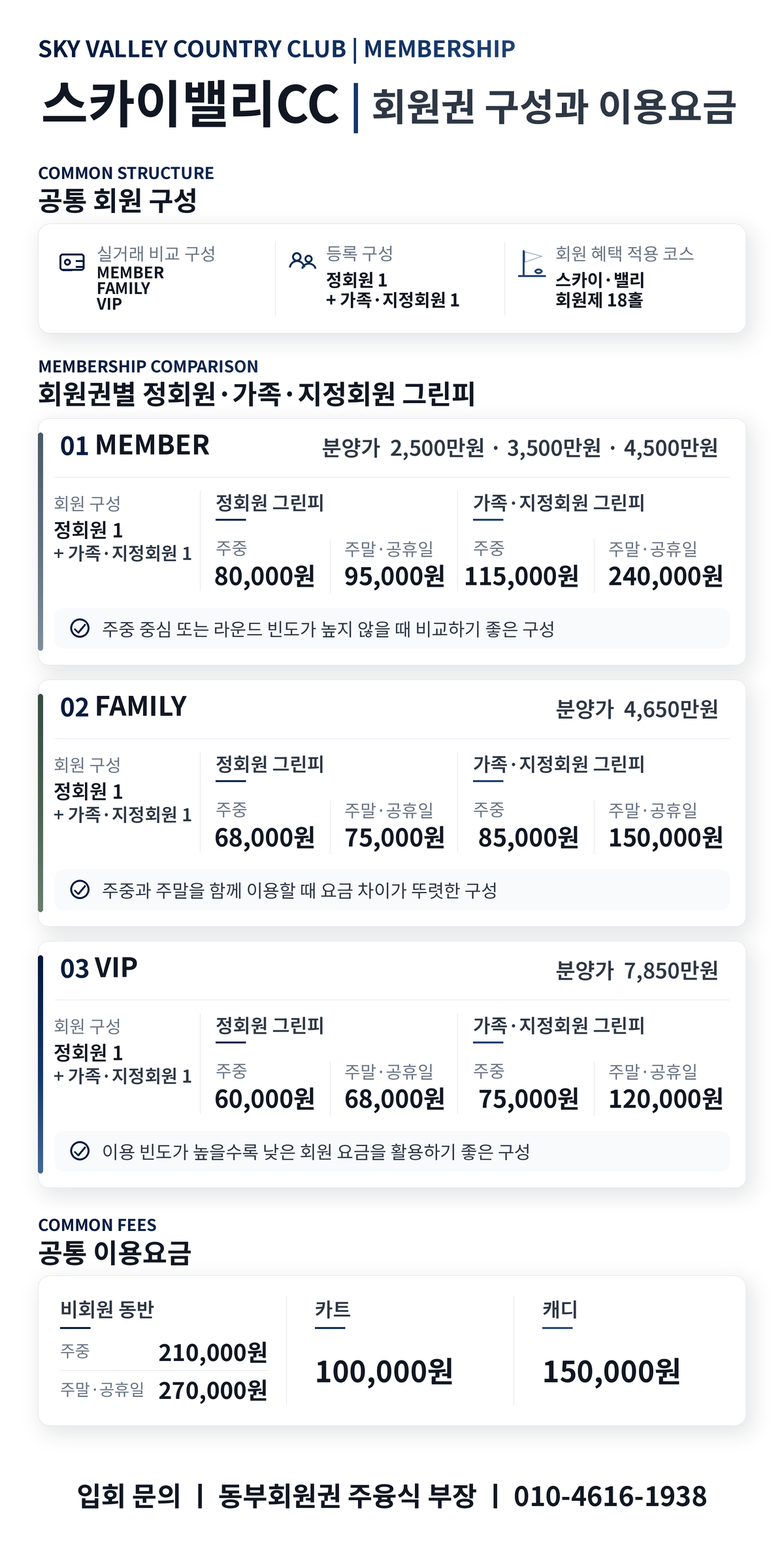Click VIP sale price 7,850만원

tap(671, 970)
